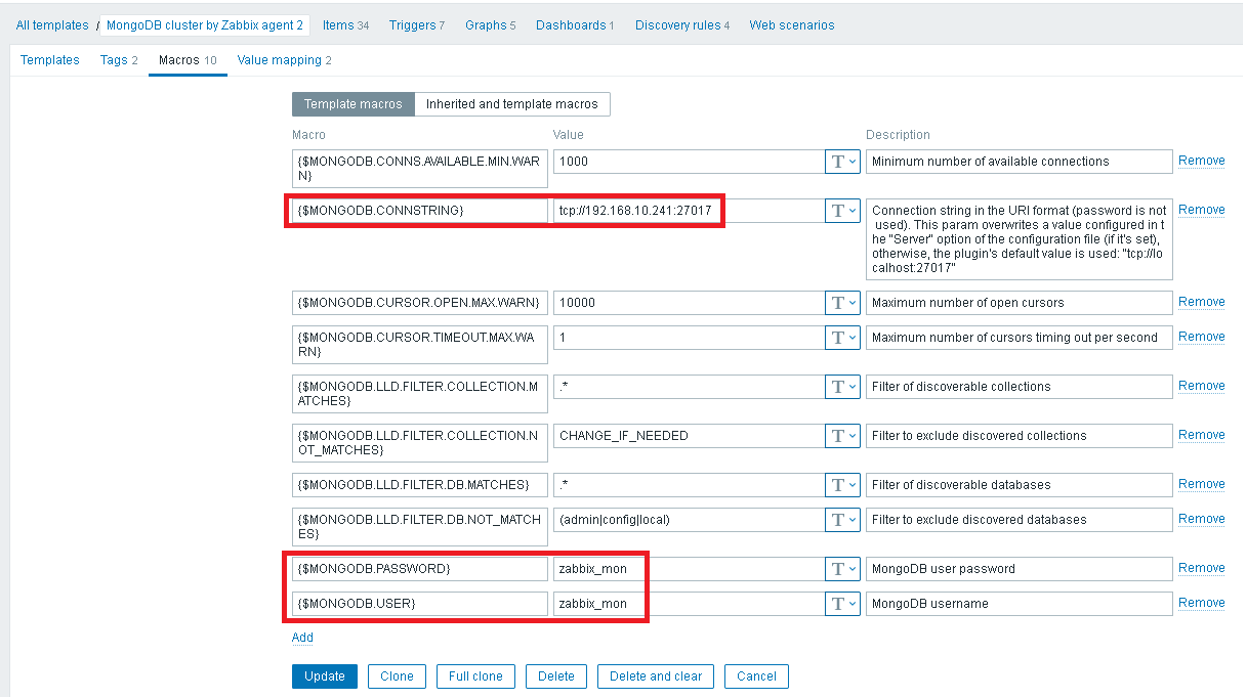
Task: Edit {$MONGODB.PASSWORD} macro name field
Action: tap(420, 568)
